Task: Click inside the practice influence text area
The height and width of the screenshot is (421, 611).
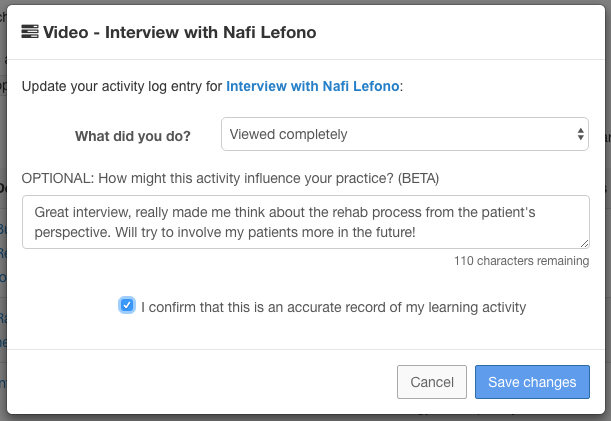Action: click(x=306, y=222)
